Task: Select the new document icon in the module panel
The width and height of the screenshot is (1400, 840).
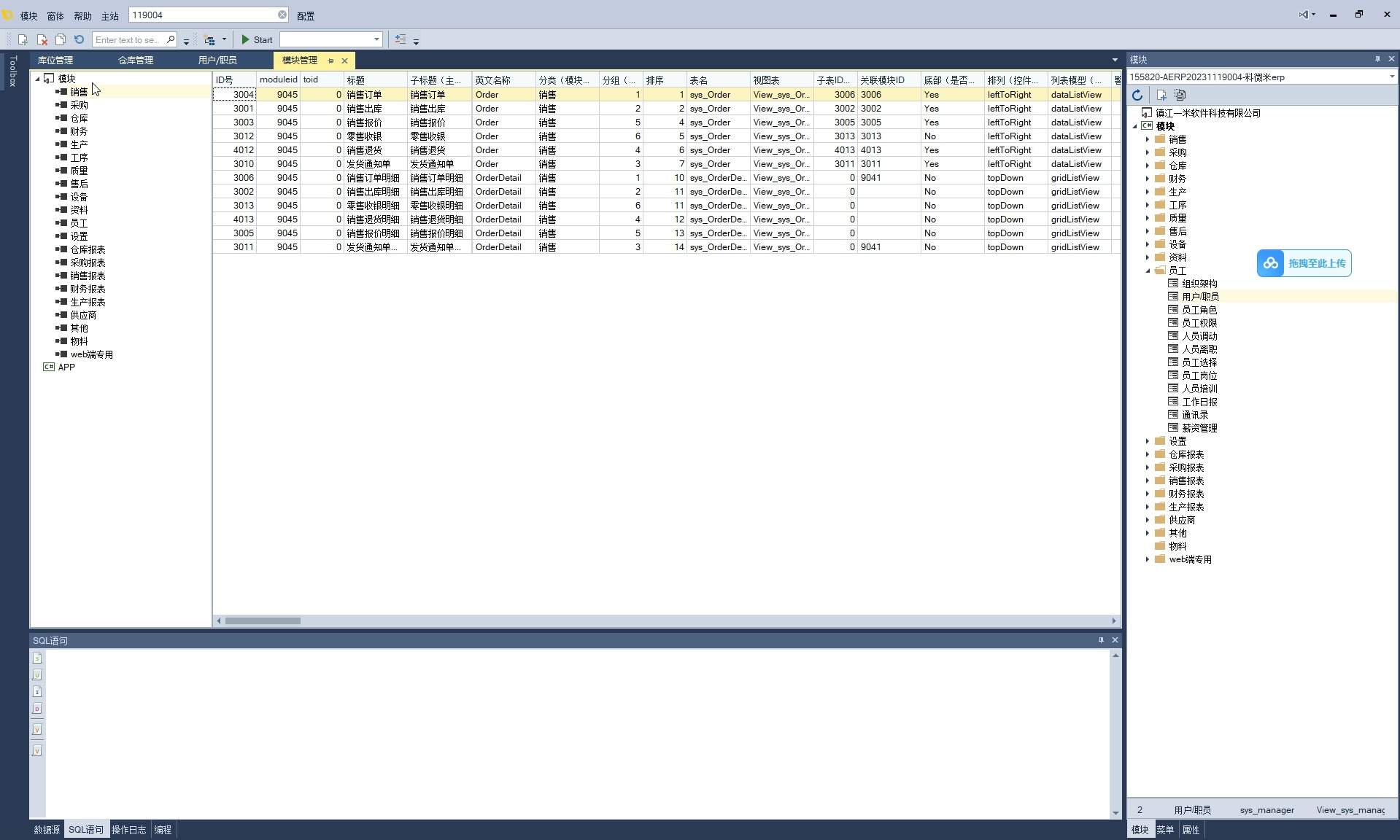Action: pyautogui.click(x=1161, y=96)
